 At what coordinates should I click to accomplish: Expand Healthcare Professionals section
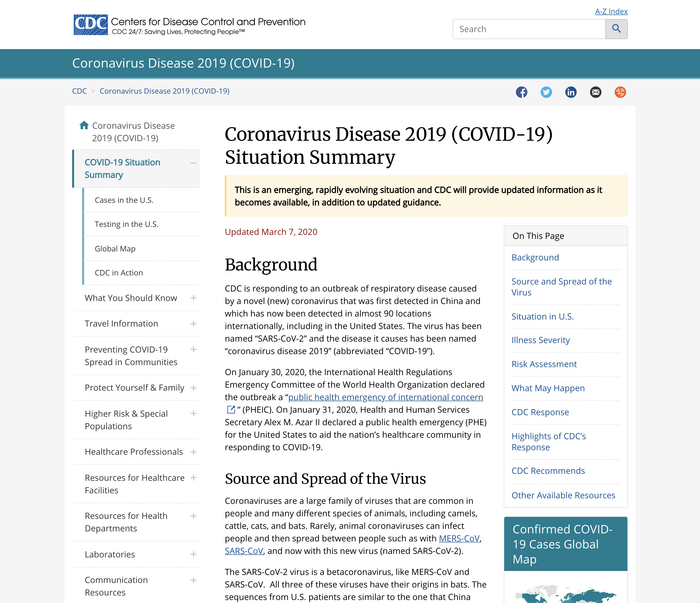click(193, 452)
